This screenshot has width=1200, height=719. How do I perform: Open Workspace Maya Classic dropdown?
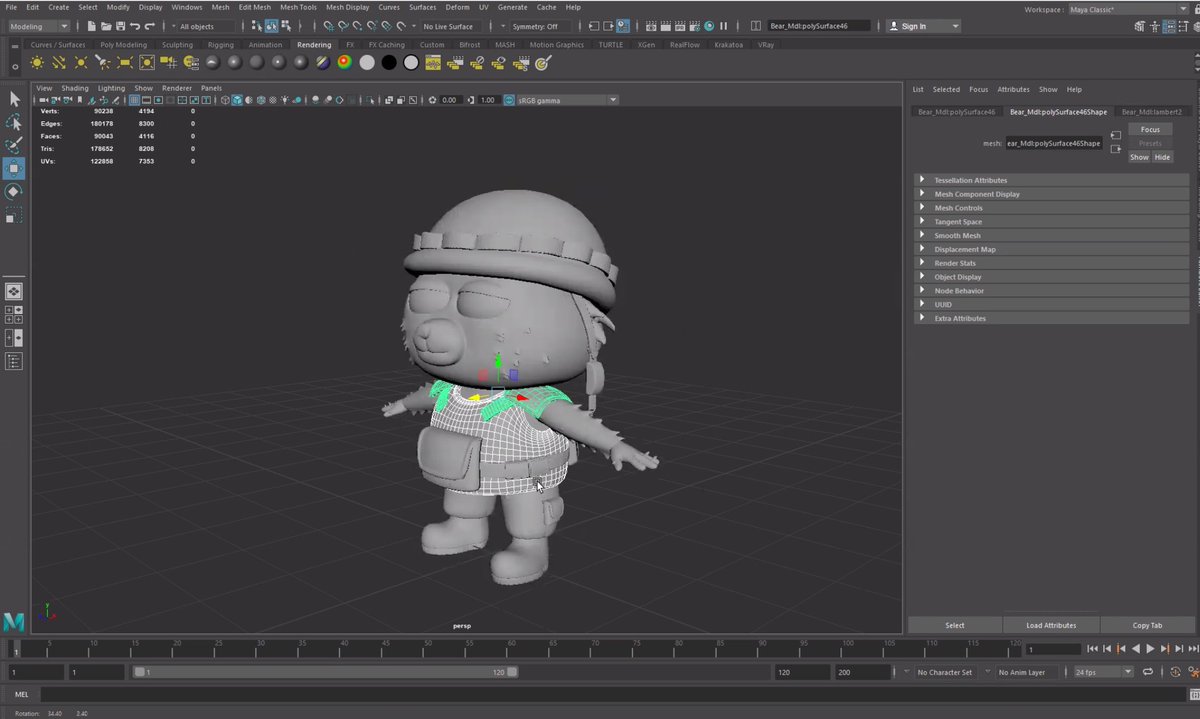click(x=1130, y=9)
